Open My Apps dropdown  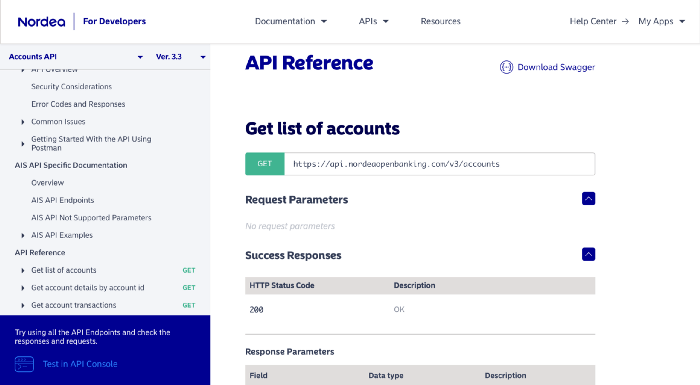(x=661, y=21)
